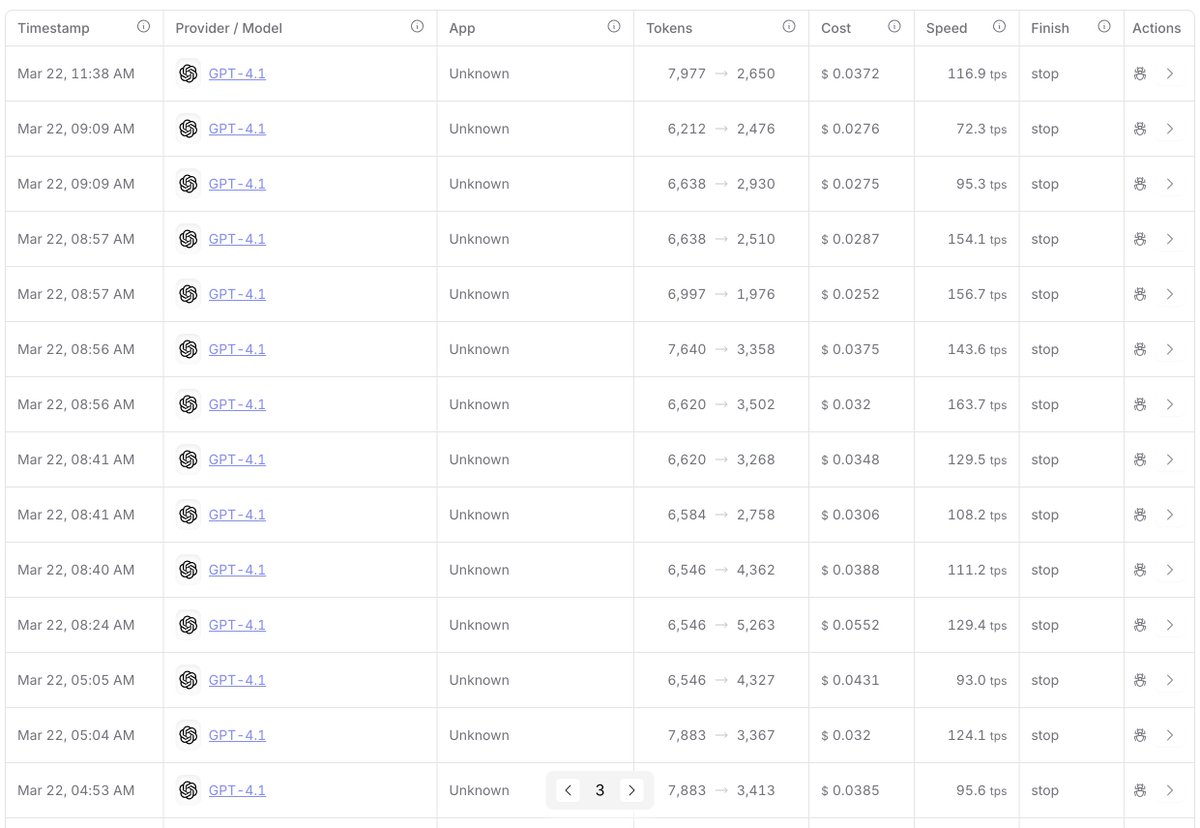Click the Mar 22, 08:40 AM timestamp

coord(76,569)
